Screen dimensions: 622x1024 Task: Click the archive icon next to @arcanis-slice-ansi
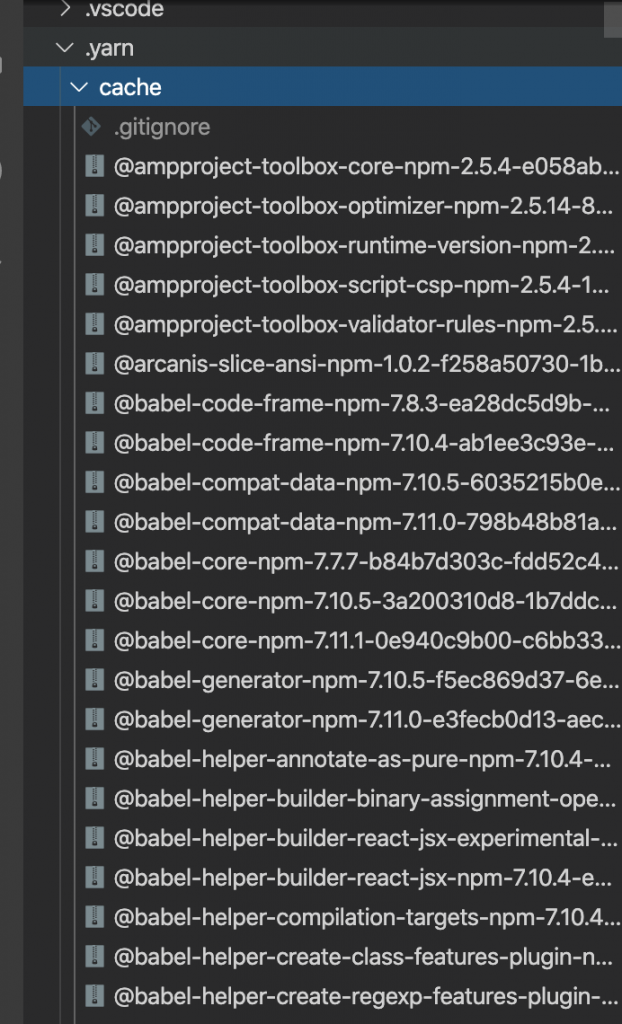(95, 364)
